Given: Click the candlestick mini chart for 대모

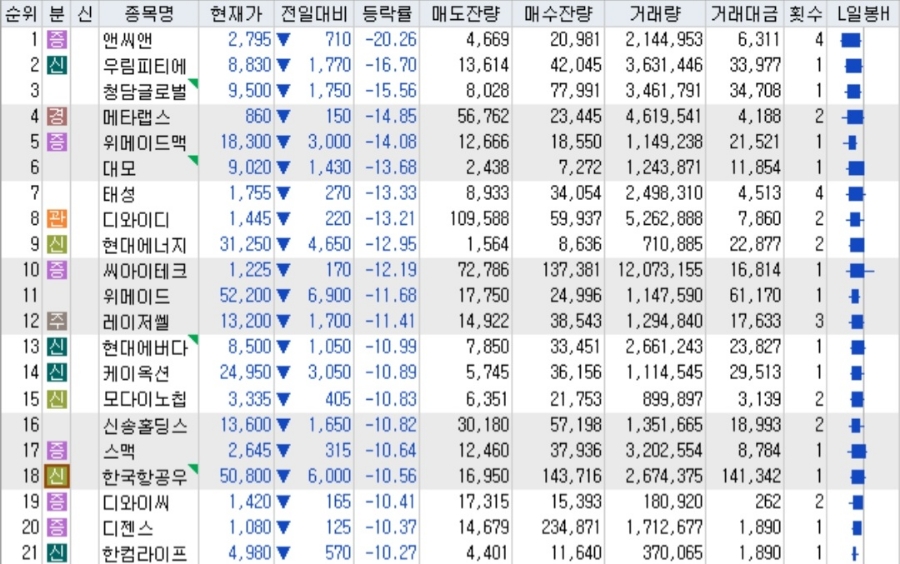Looking at the screenshot, I should tap(855, 168).
